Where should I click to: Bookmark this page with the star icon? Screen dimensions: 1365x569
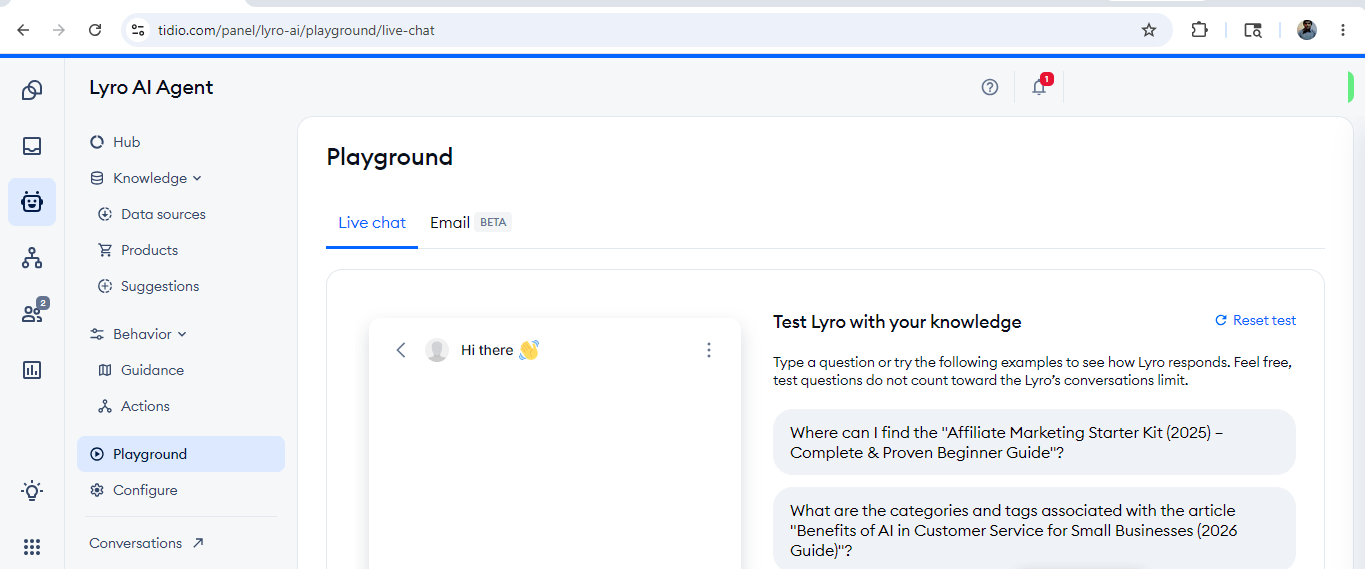coord(1149,30)
